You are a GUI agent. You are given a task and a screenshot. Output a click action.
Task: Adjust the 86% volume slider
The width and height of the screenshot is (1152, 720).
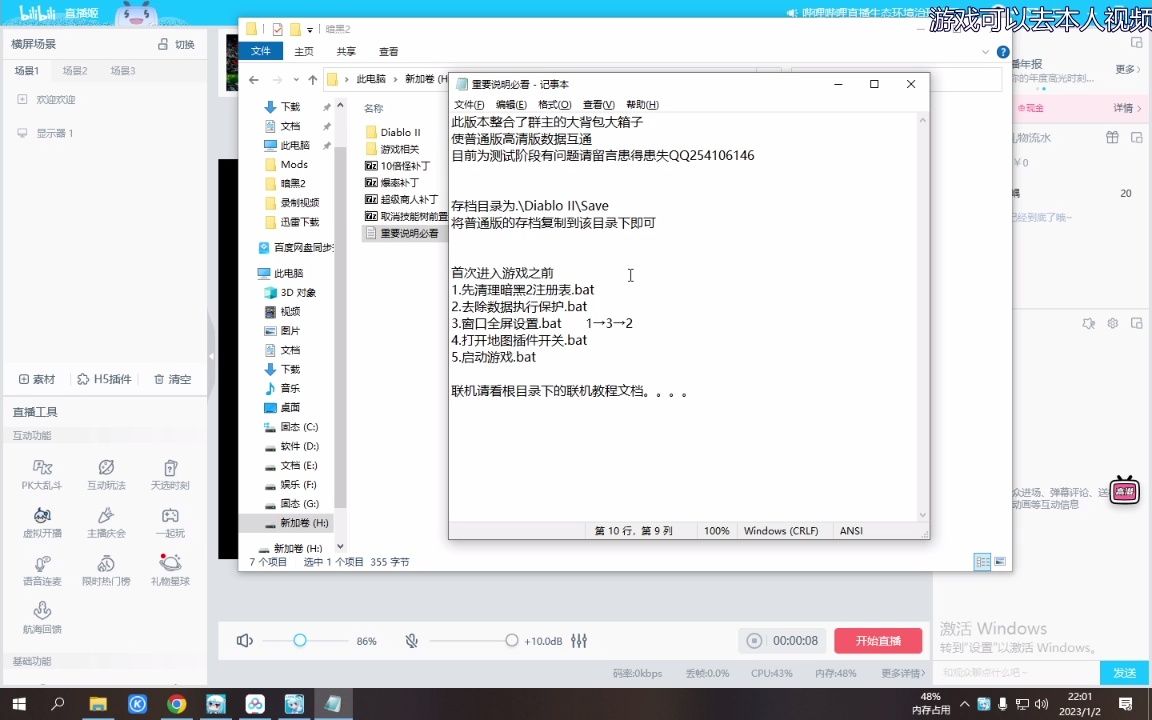click(300, 642)
